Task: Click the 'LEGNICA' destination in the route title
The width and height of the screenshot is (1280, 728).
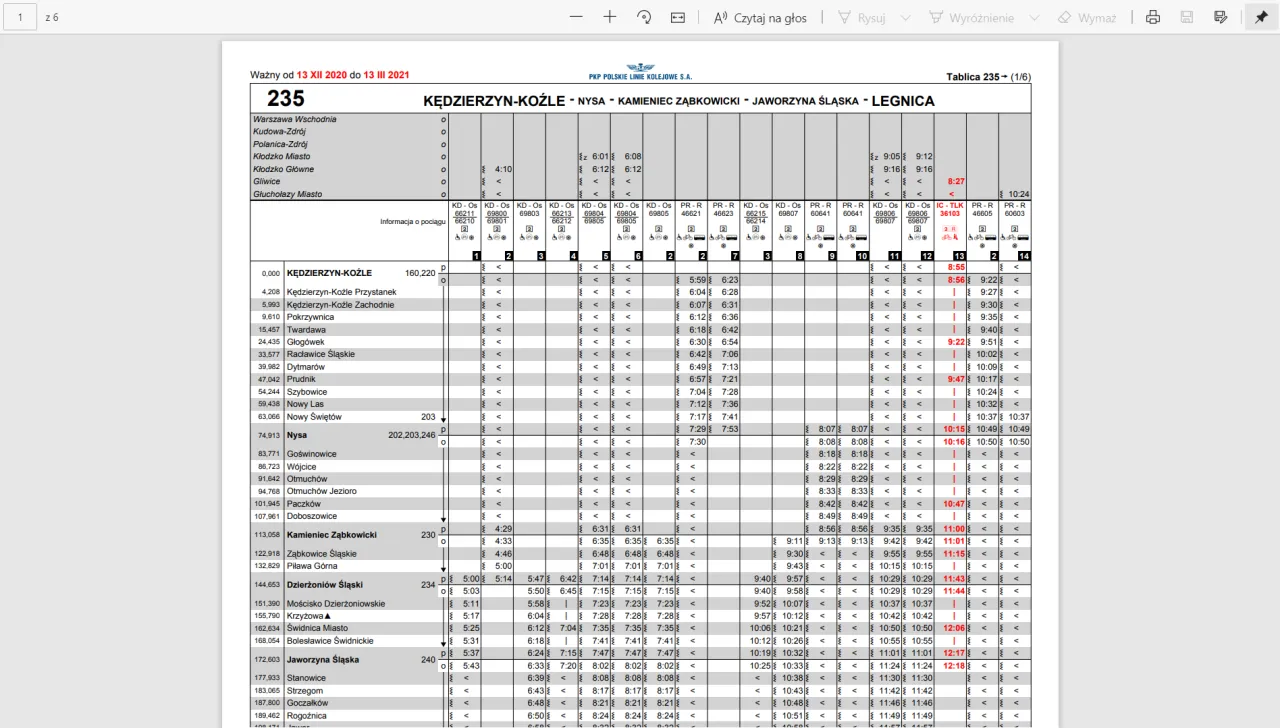Action: (x=903, y=101)
